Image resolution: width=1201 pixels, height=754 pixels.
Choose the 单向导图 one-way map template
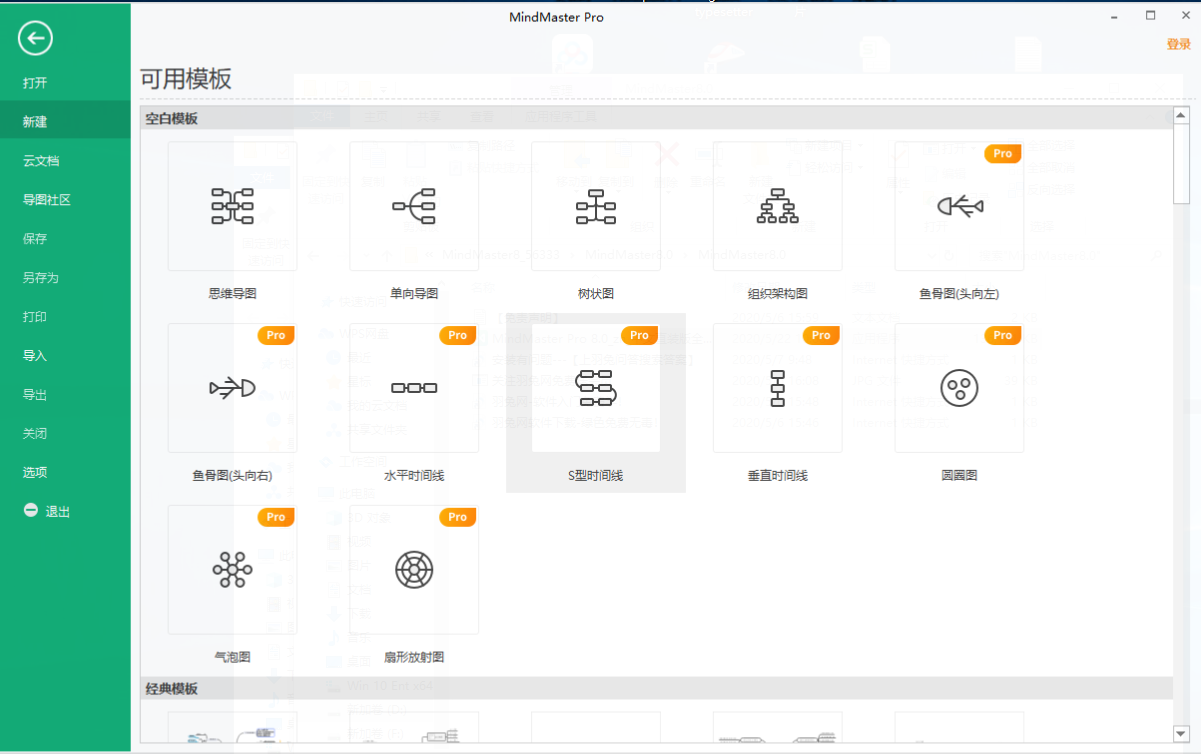click(x=414, y=206)
